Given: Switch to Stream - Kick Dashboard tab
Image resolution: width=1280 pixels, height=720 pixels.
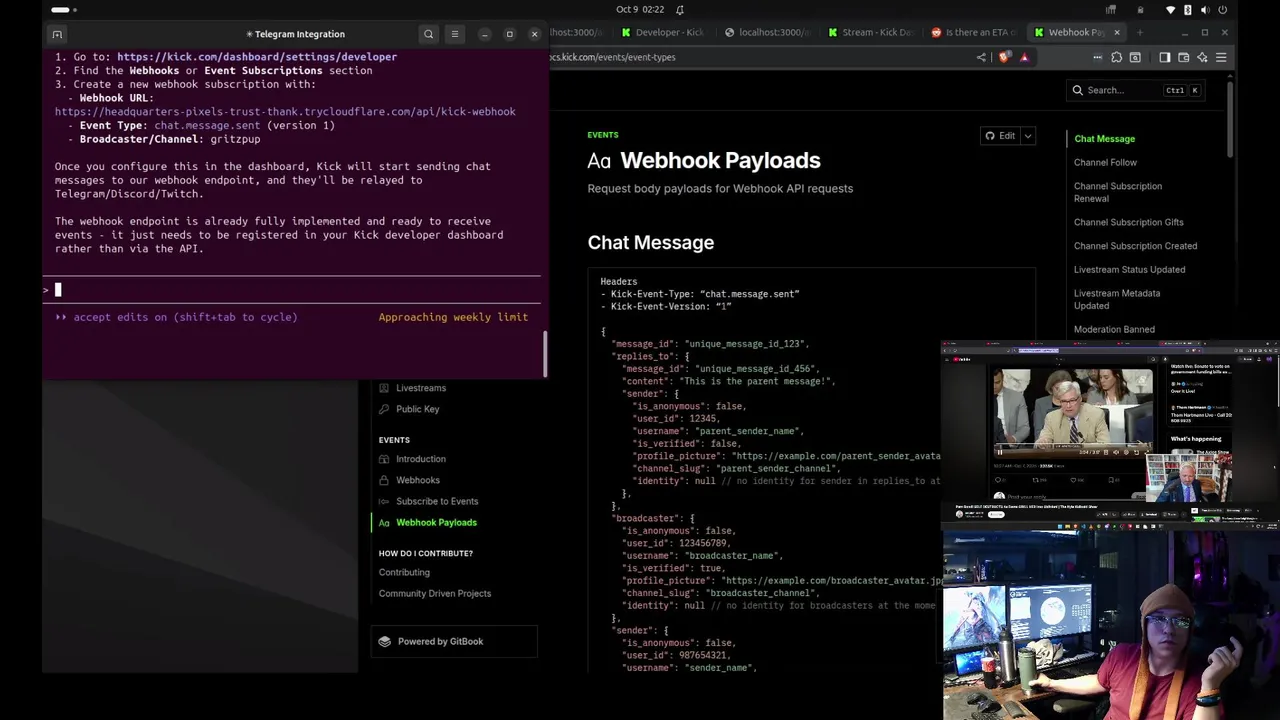Looking at the screenshot, I should pos(870,32).
